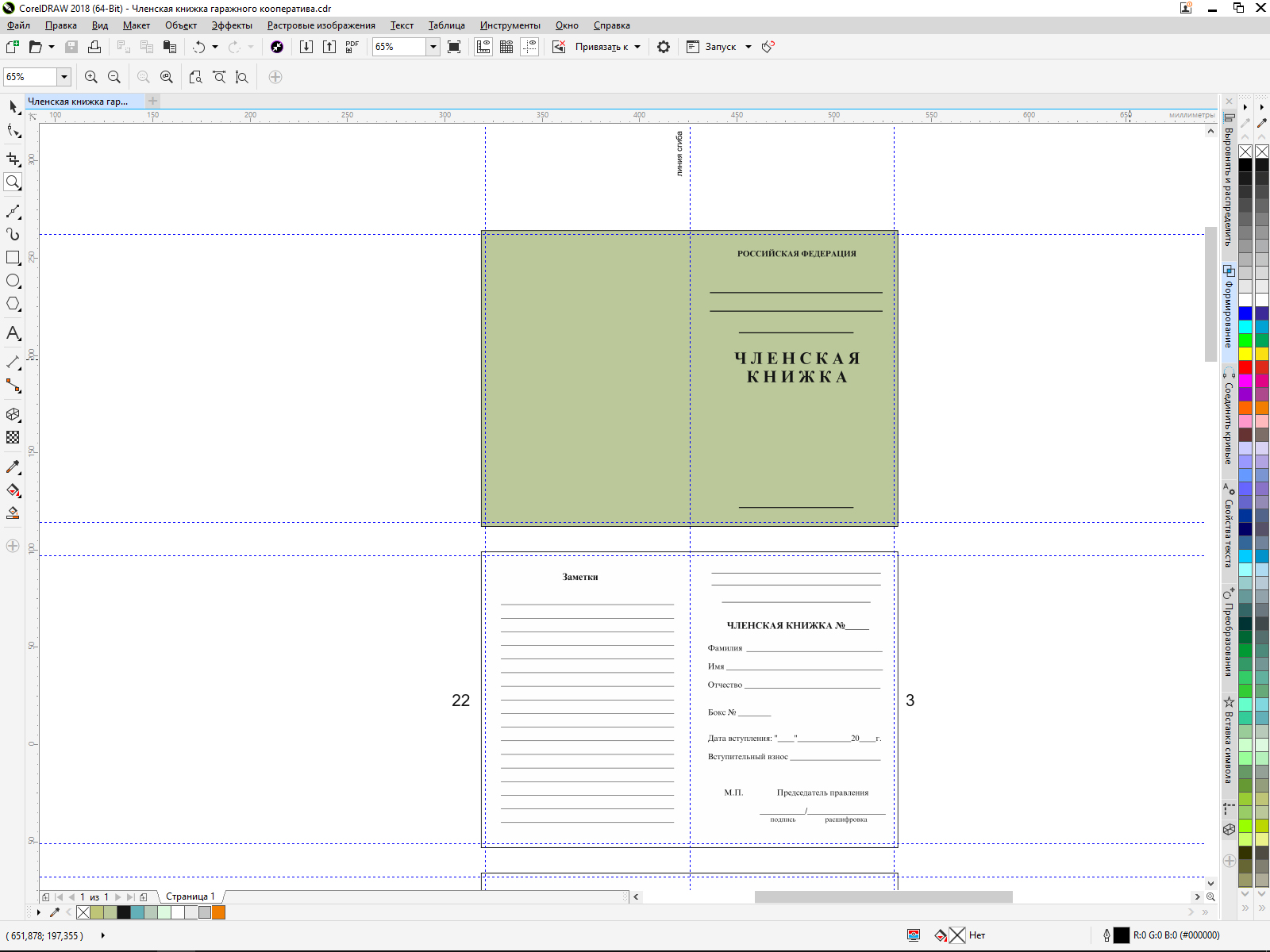Image resolution: width=1270 pixels, height=952 pixels.
Task: Click the Import icon in toolbar
Action: tap(306, 47)
